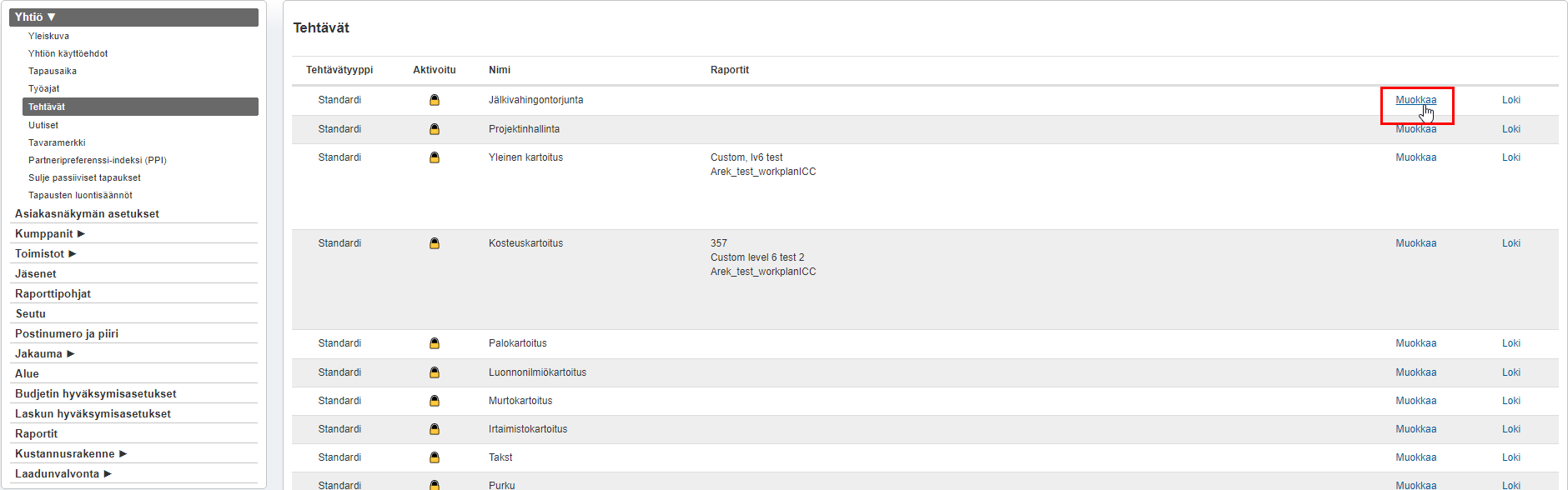Click the lock icon for Palokartoitus

tap(435, 343)
